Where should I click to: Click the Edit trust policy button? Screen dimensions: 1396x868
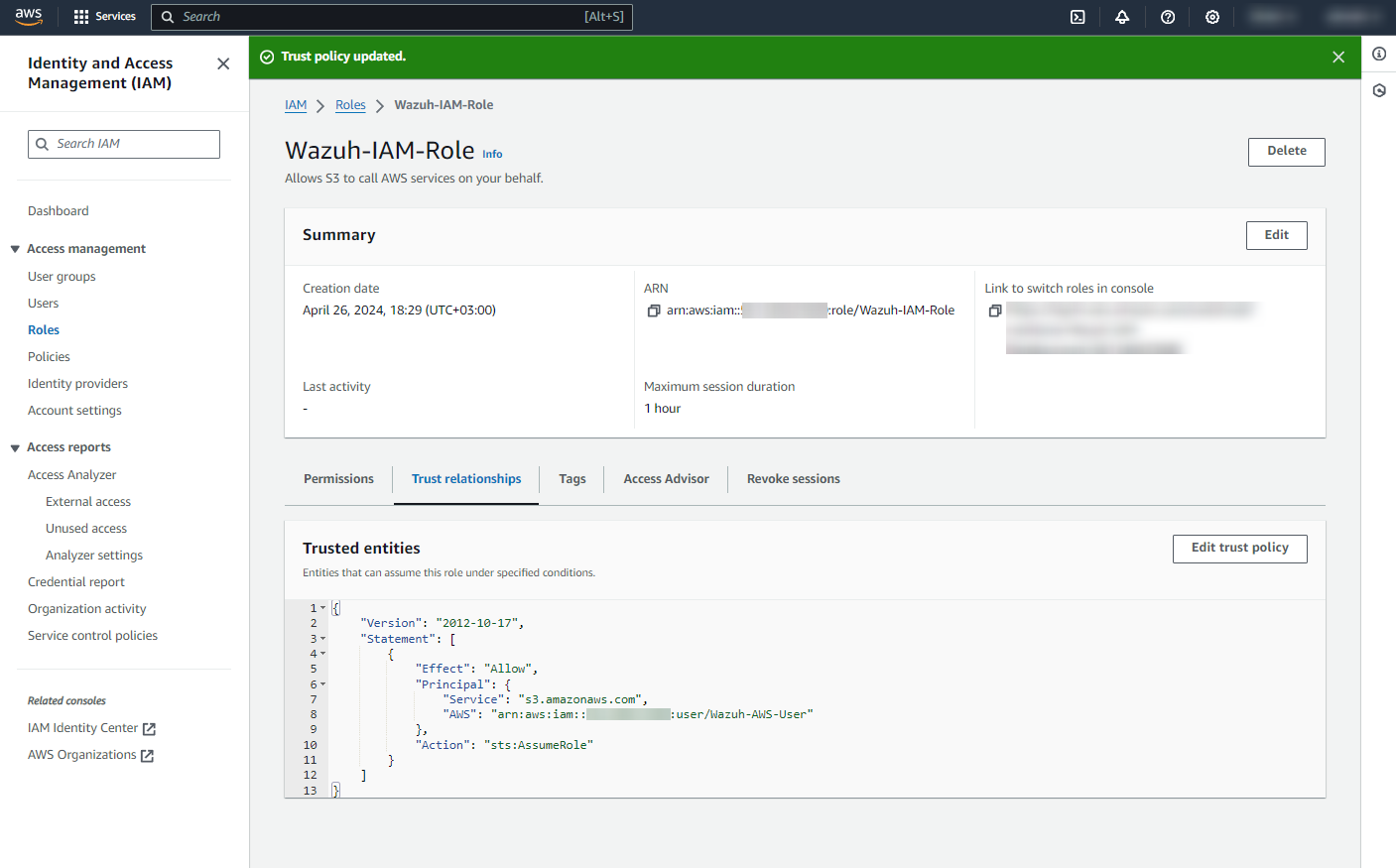coord(1239,549)
